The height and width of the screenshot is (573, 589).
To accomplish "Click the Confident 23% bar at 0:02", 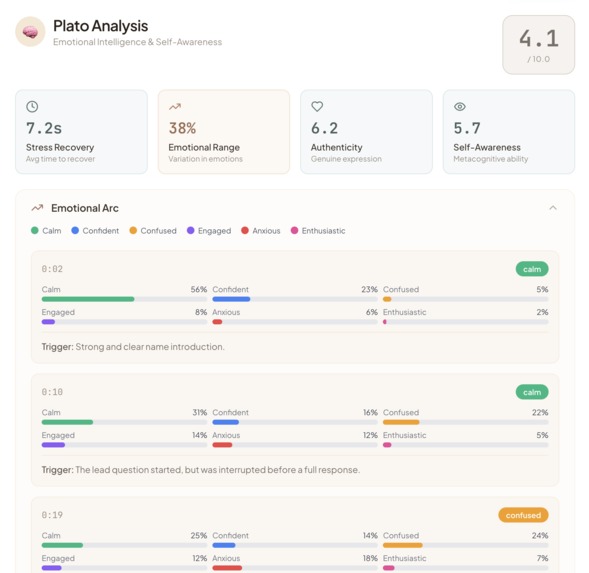I will [x=295, y=299].
